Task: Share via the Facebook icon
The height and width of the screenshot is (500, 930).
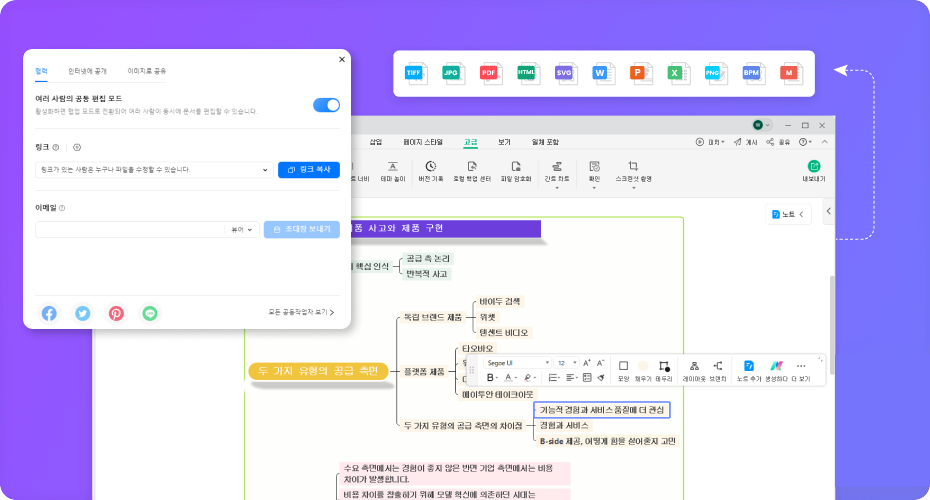Action: click(49, 313)
